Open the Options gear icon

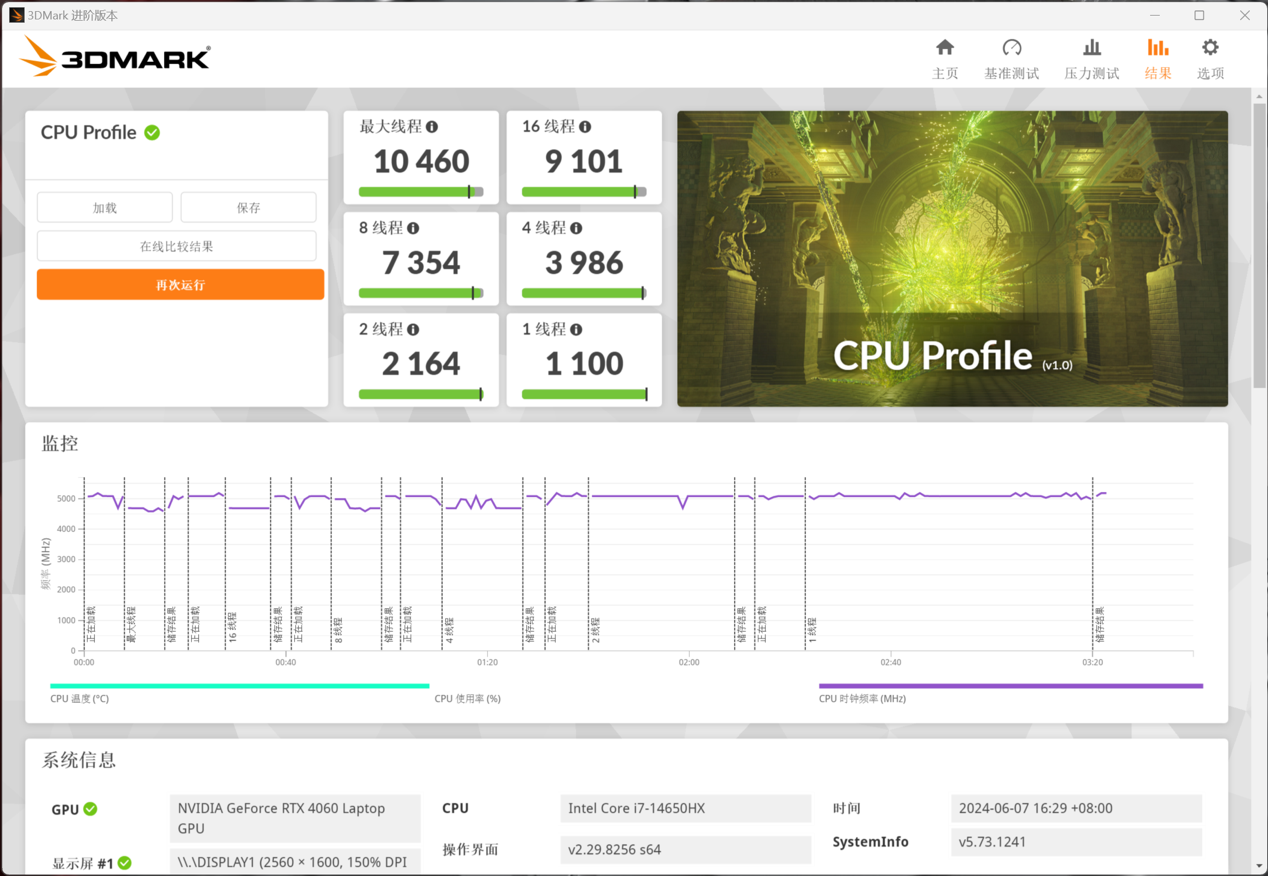pyautogui.click(x=1210, y=48)
